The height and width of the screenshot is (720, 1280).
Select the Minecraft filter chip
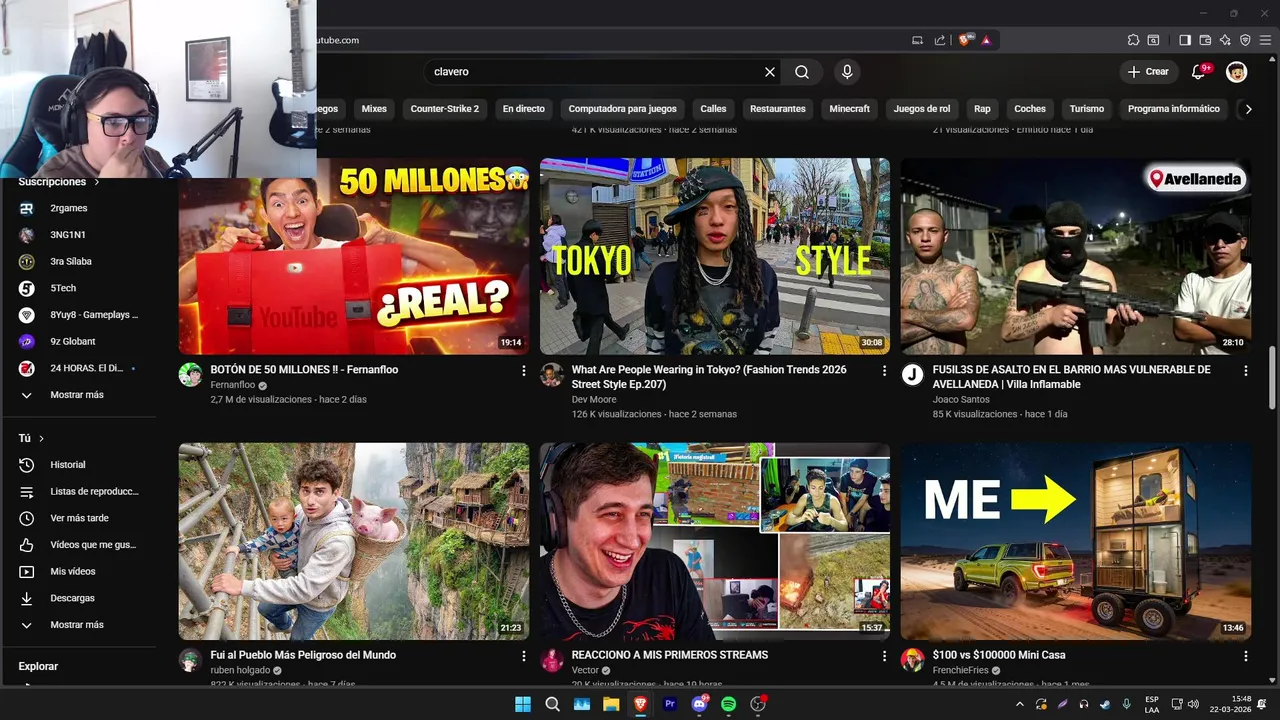(850, 109)
